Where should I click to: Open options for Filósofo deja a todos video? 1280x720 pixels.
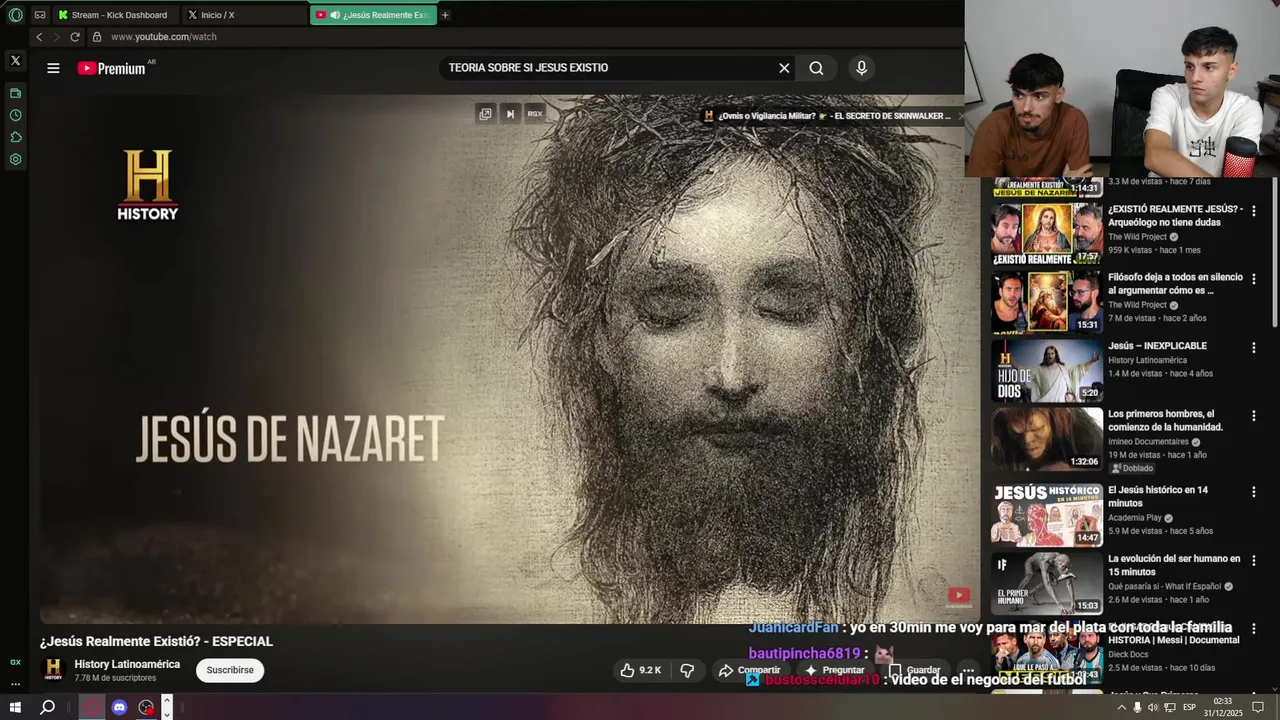[x=1253, y=279]
